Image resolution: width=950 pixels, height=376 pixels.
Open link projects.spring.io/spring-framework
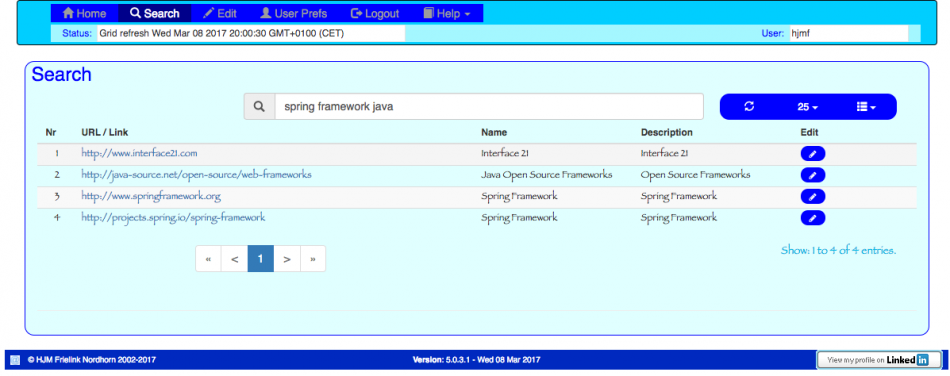[x=173, y=217]
